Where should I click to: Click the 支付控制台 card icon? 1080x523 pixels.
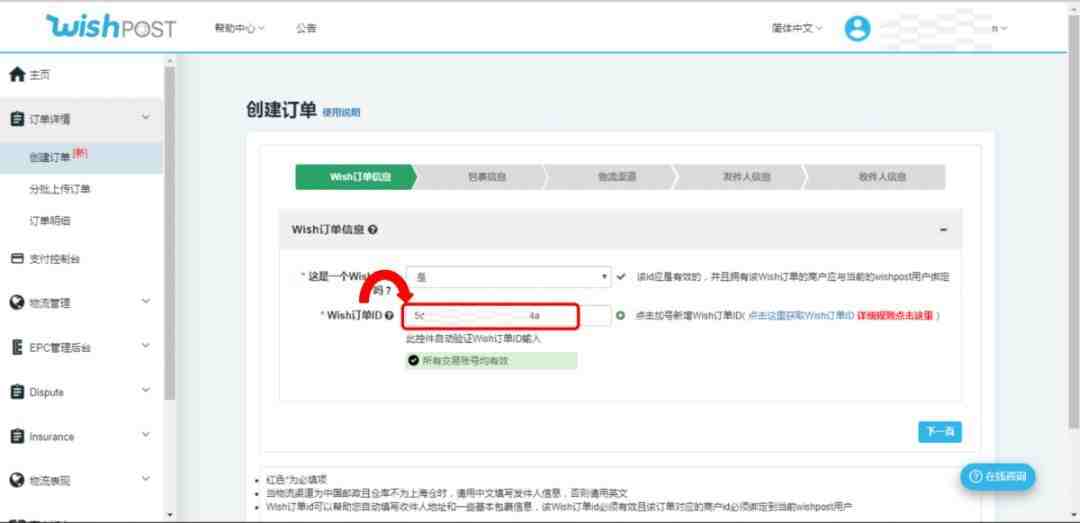(x=17, y=259)
